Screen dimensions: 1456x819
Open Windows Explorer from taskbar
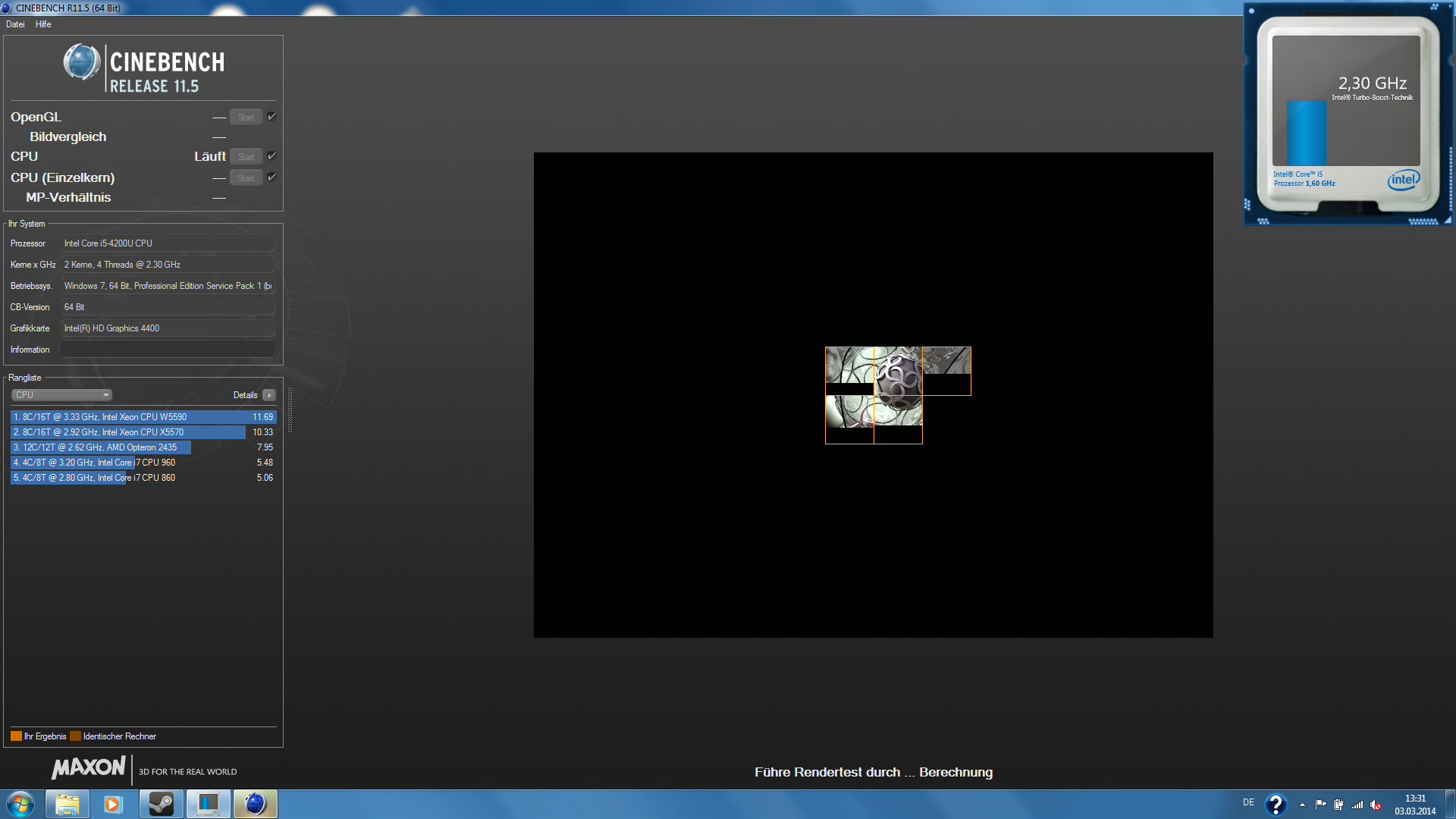67,804
